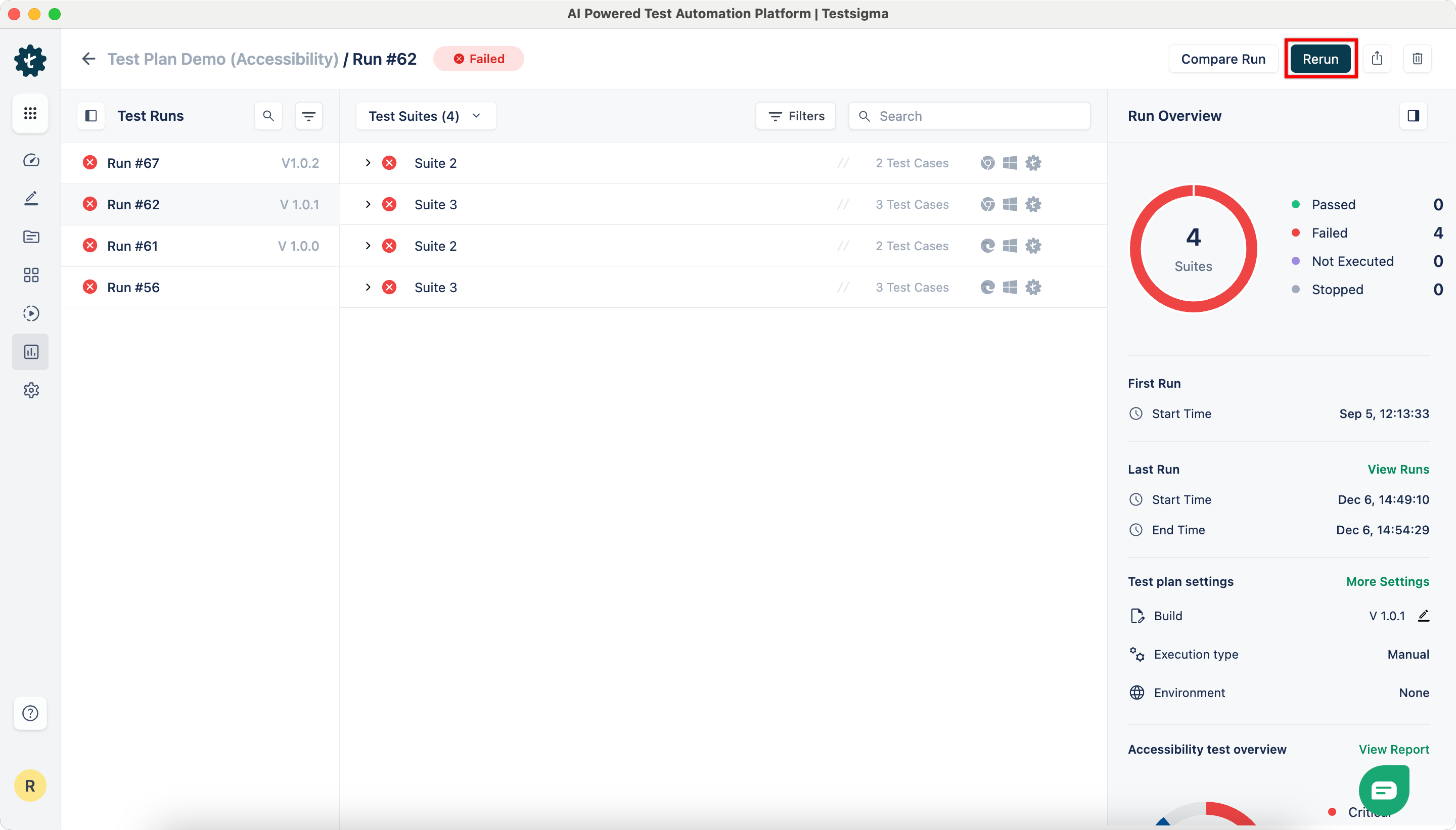Screen dimensions: 1456x830
Task: Hide the Run Overview panel
Action: pos(1413,116)
